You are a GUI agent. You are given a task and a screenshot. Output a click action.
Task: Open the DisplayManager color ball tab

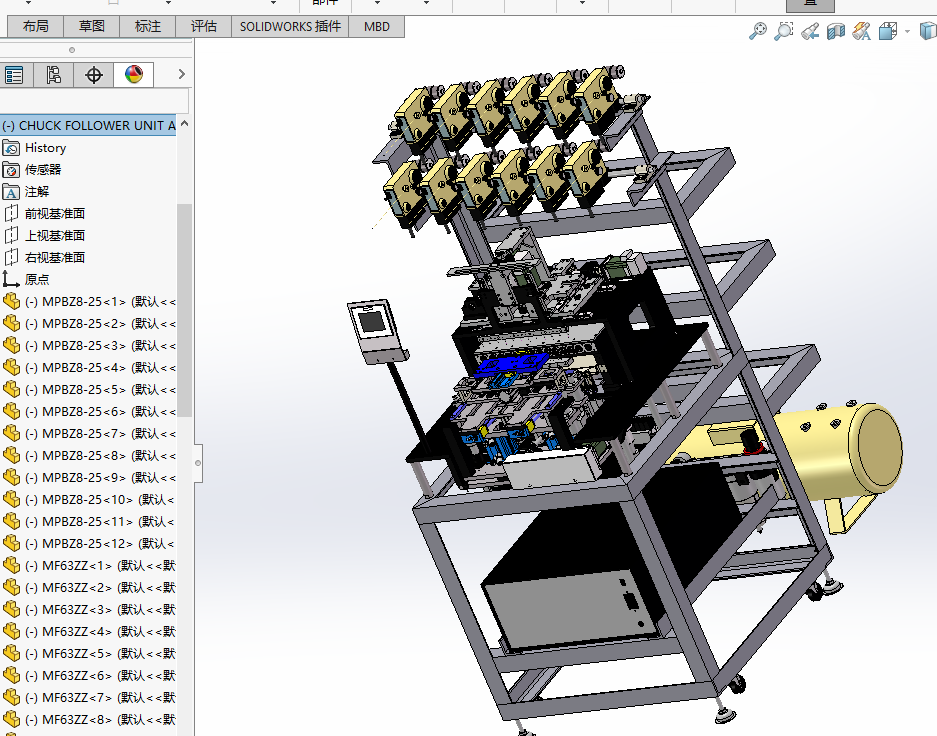click(134, 75)
